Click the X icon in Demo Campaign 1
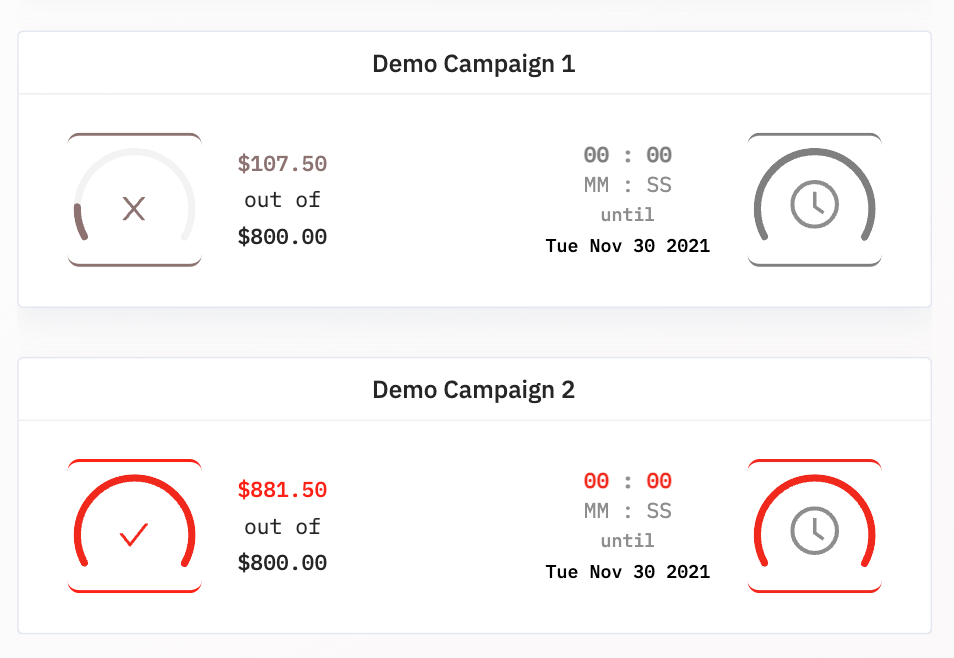 (x=134, y=208)
